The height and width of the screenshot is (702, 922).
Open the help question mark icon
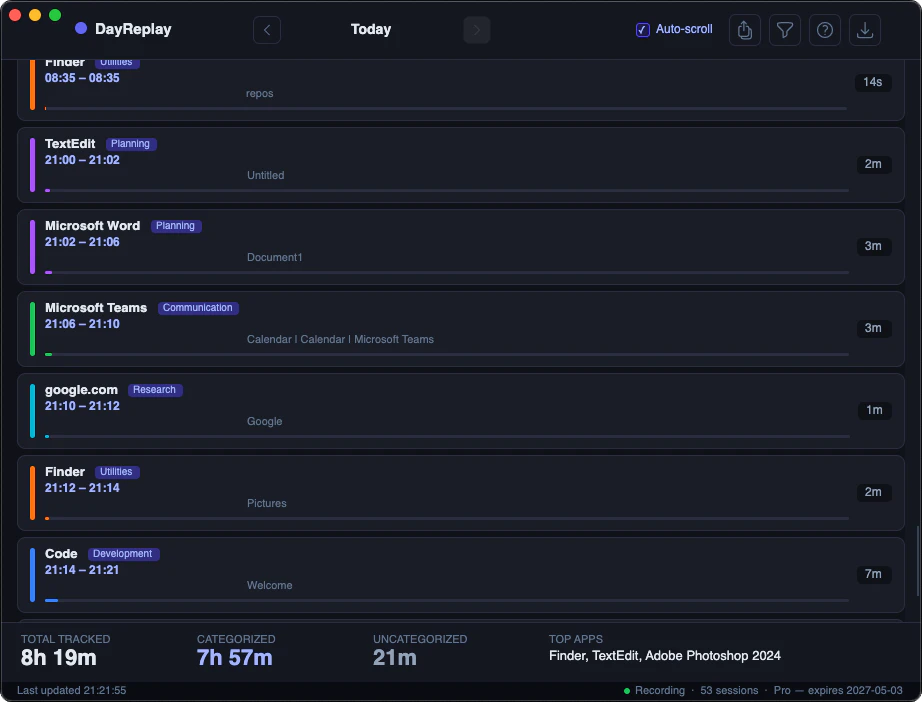824,29
